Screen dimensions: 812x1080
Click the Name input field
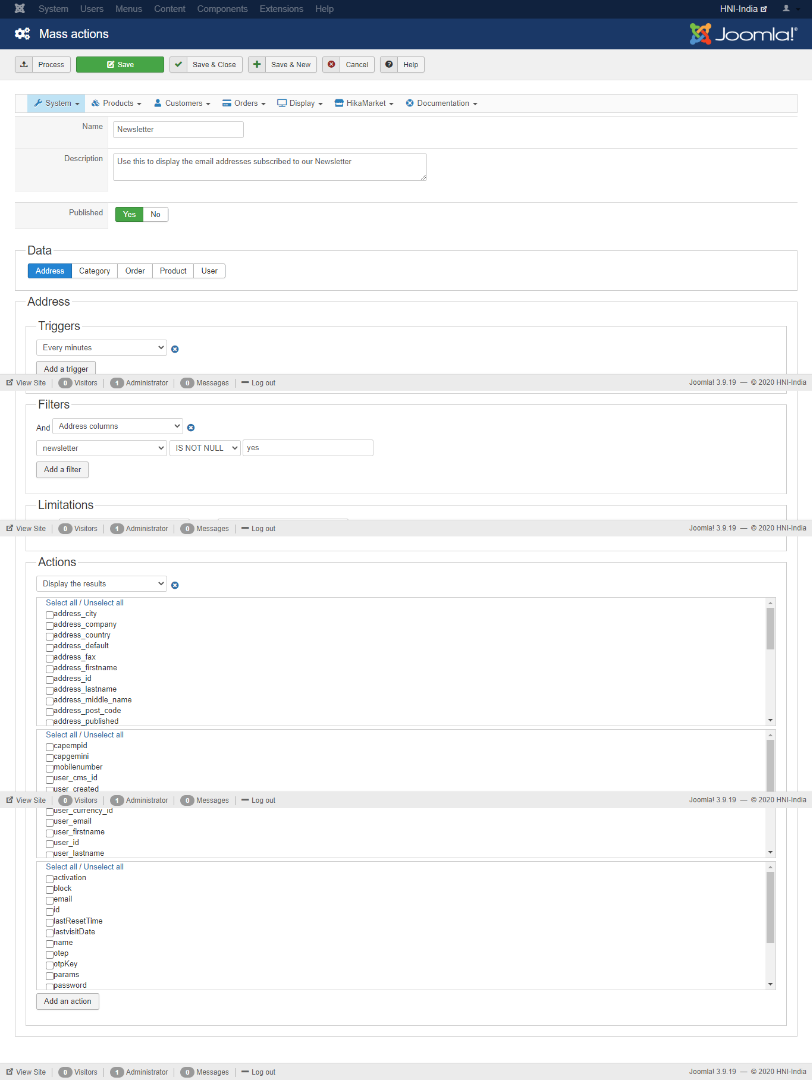pos(178,129)
